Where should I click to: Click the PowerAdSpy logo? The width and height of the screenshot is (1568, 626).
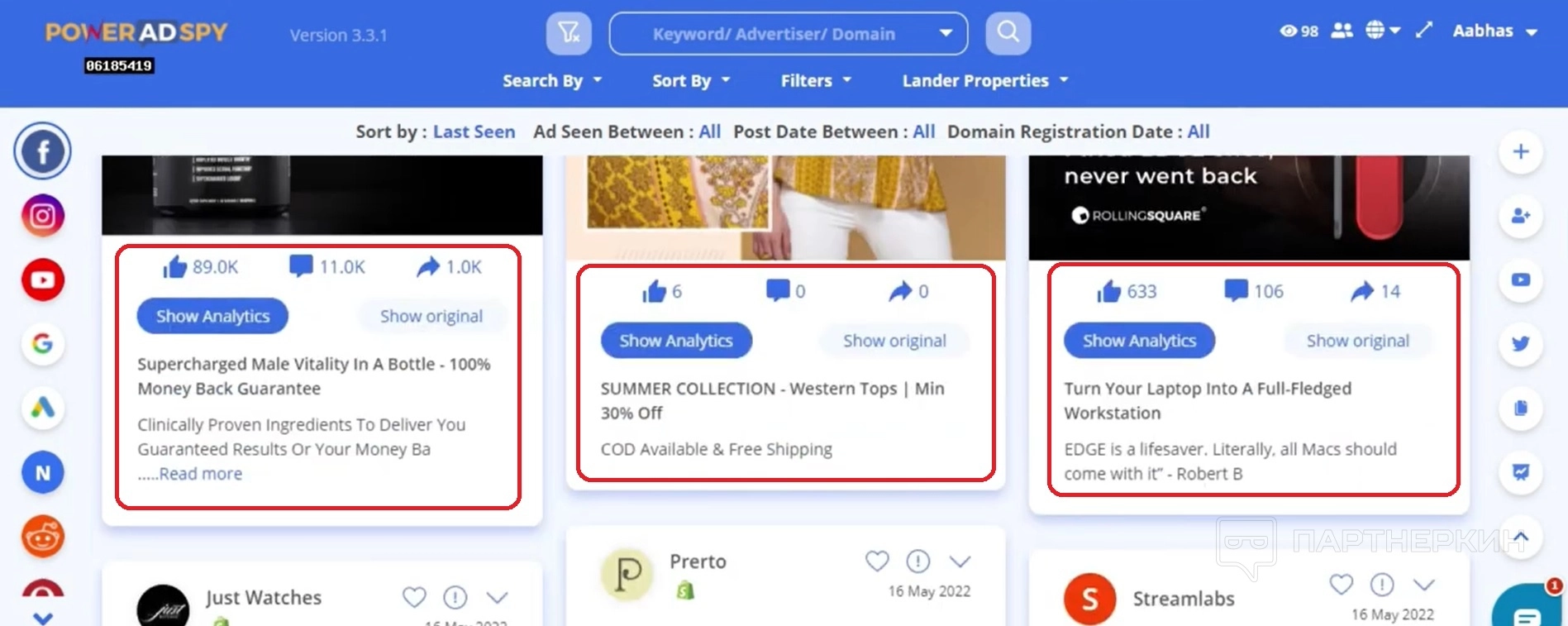[136, 32]
